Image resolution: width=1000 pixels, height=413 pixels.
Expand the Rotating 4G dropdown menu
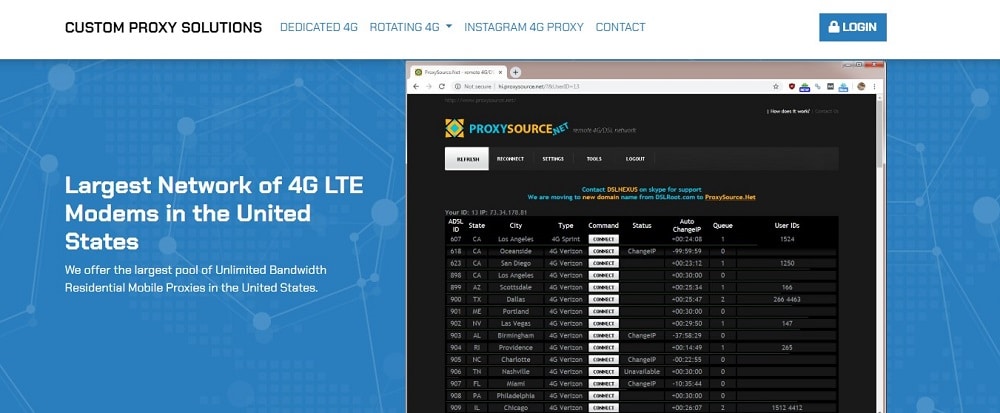point(411,27)
